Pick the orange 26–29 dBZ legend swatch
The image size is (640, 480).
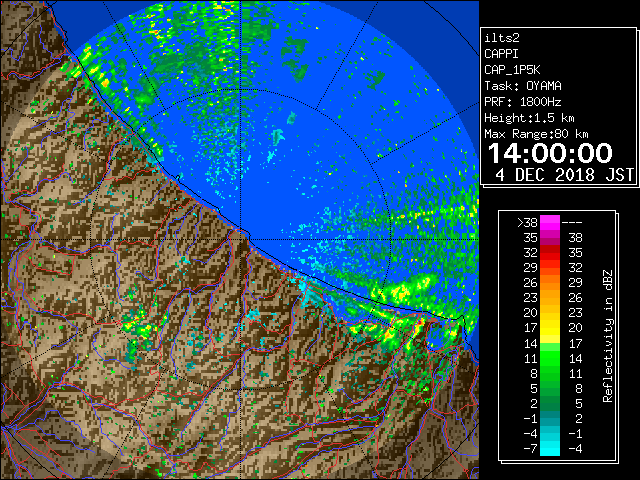(550, 283)
